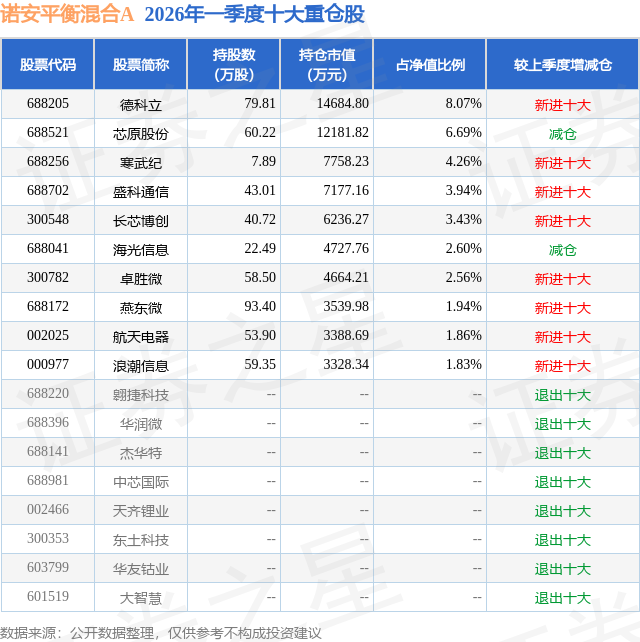This screenshot has width=640, height=642.
Task: Select stock name 寒武纪
Action: 141,163
